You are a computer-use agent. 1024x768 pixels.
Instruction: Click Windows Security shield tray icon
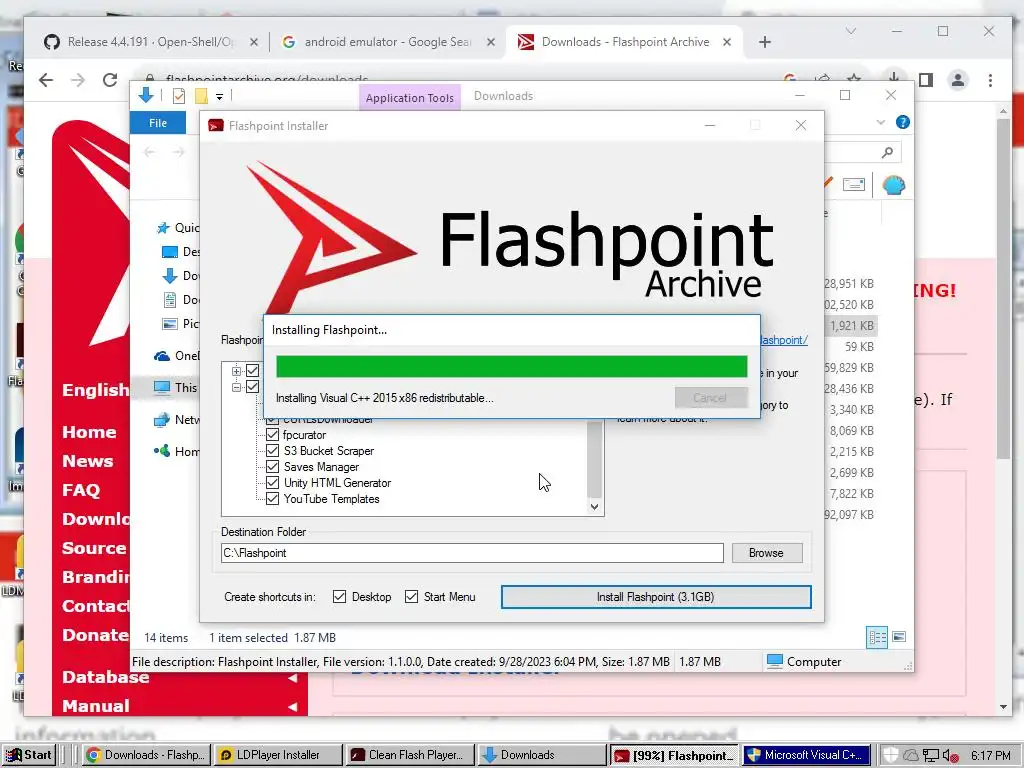(x=891, y=755)
